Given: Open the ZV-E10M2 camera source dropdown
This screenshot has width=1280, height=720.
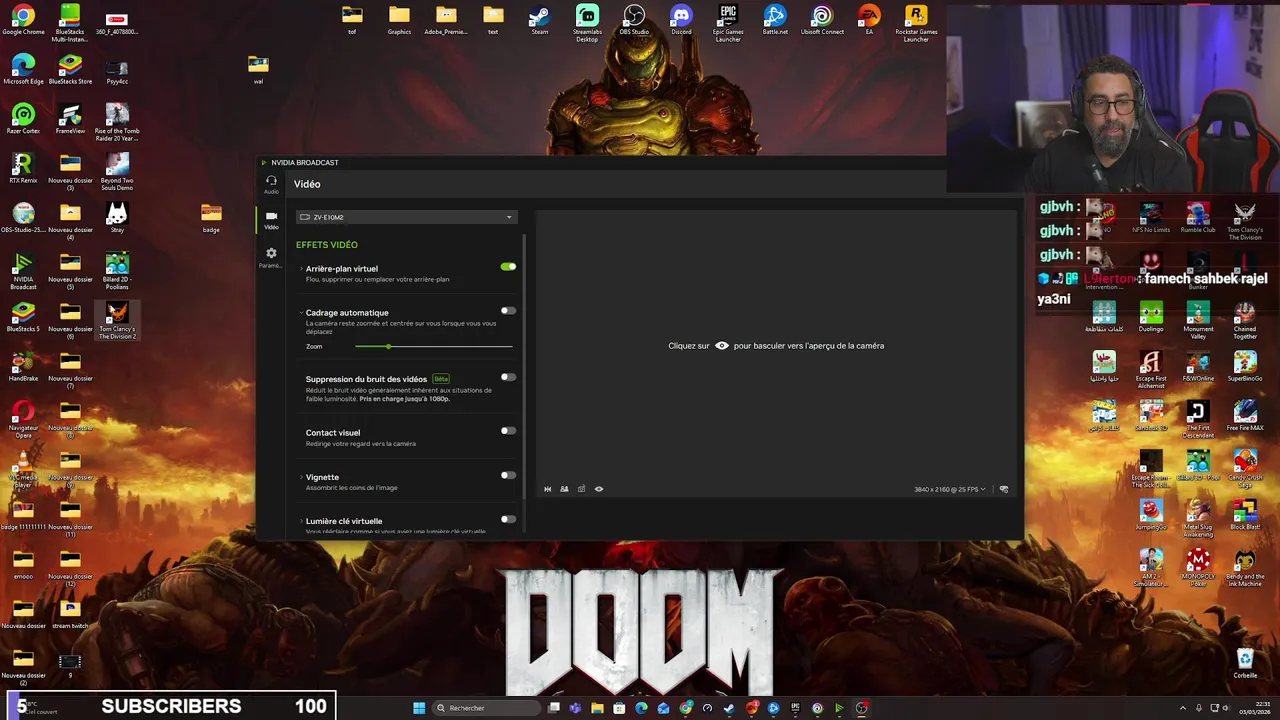Looking at the screenshot, I should pos(406,217).
